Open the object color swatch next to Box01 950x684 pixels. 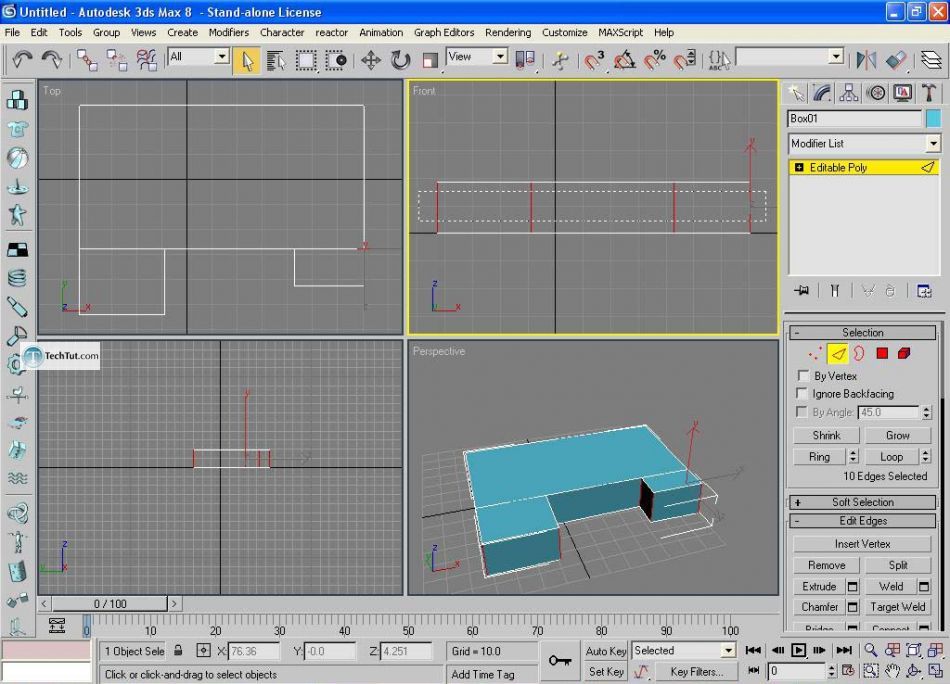coord(934,118)
